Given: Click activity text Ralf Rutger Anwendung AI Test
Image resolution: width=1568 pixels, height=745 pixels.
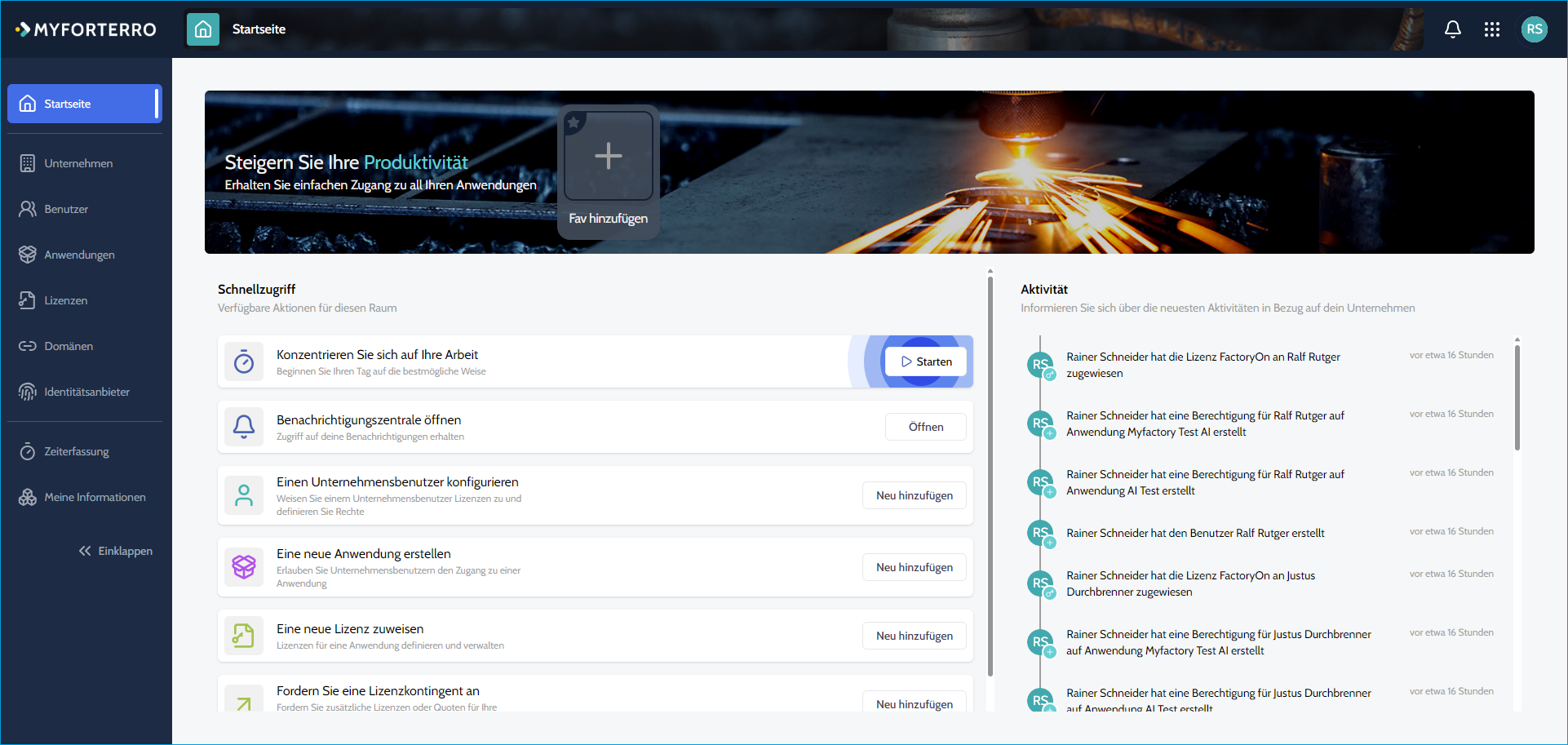Looking at the screenshot, I should (x=1205, y=482).
